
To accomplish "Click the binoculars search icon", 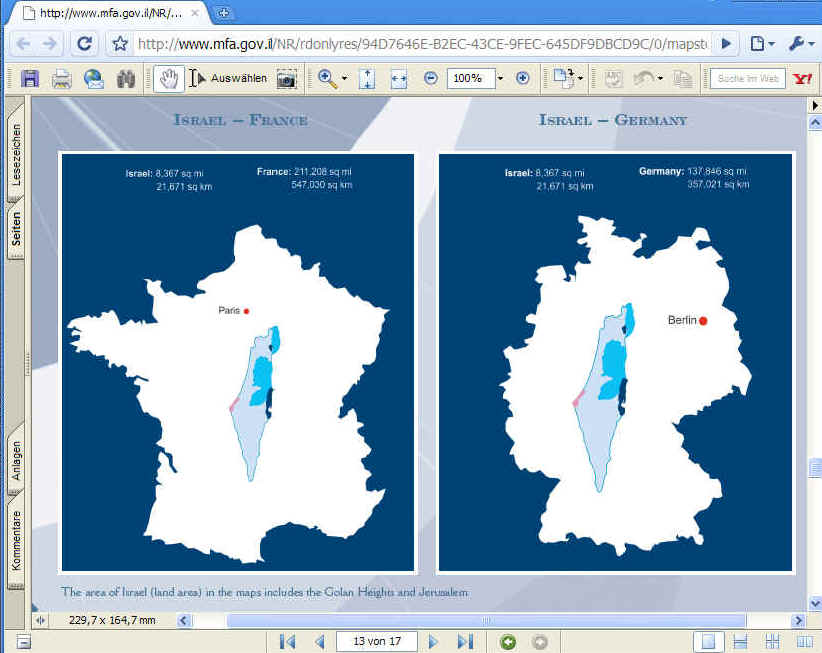I will [x=126, y=78].
